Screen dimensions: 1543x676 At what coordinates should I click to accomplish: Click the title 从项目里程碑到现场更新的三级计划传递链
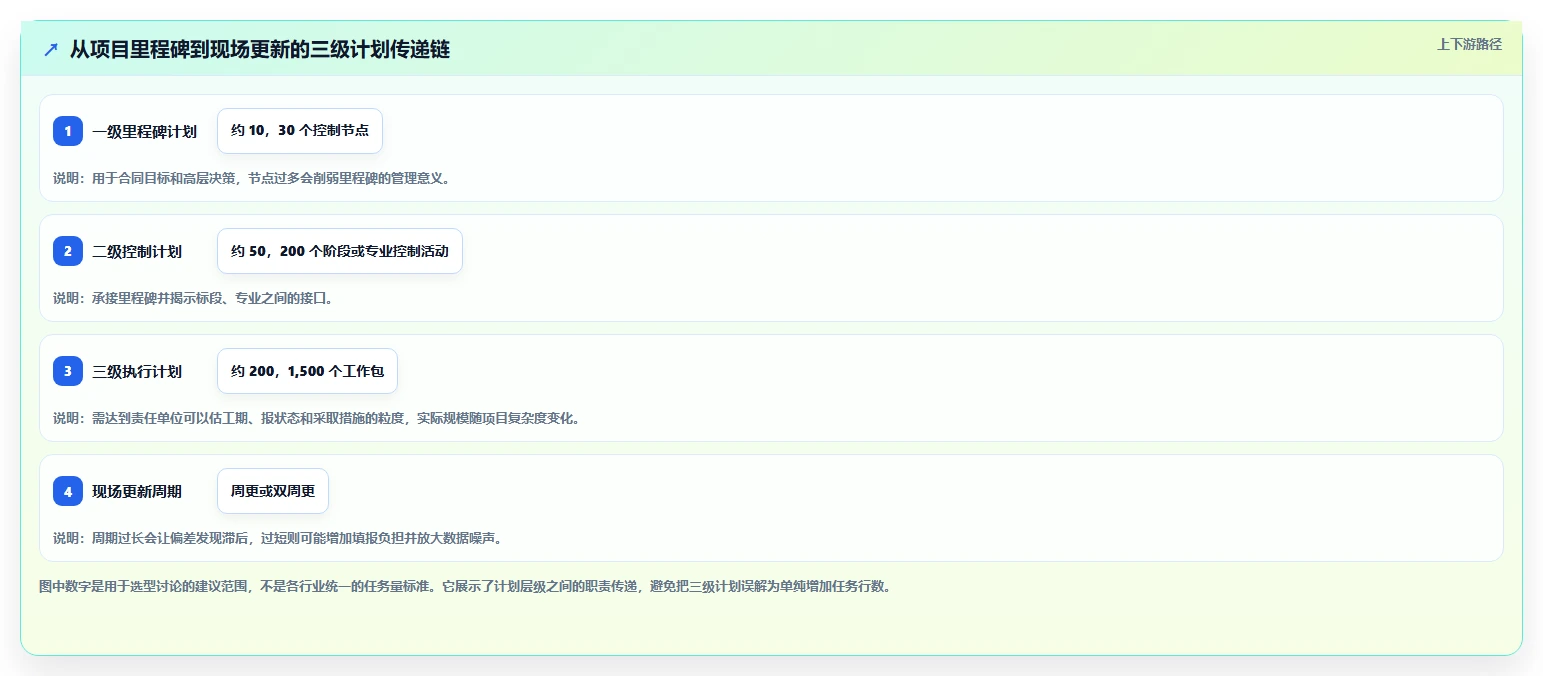260,50
